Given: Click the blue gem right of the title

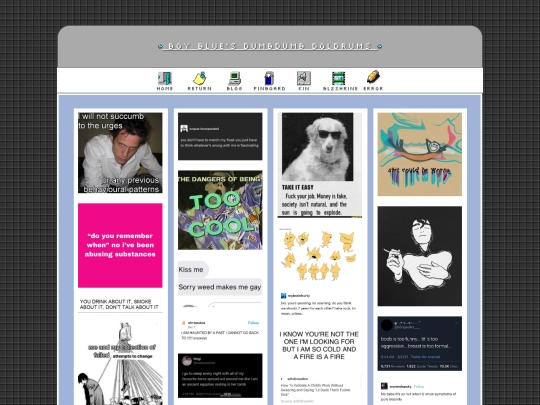Looking at the screenshot, I should coord(380,46).
